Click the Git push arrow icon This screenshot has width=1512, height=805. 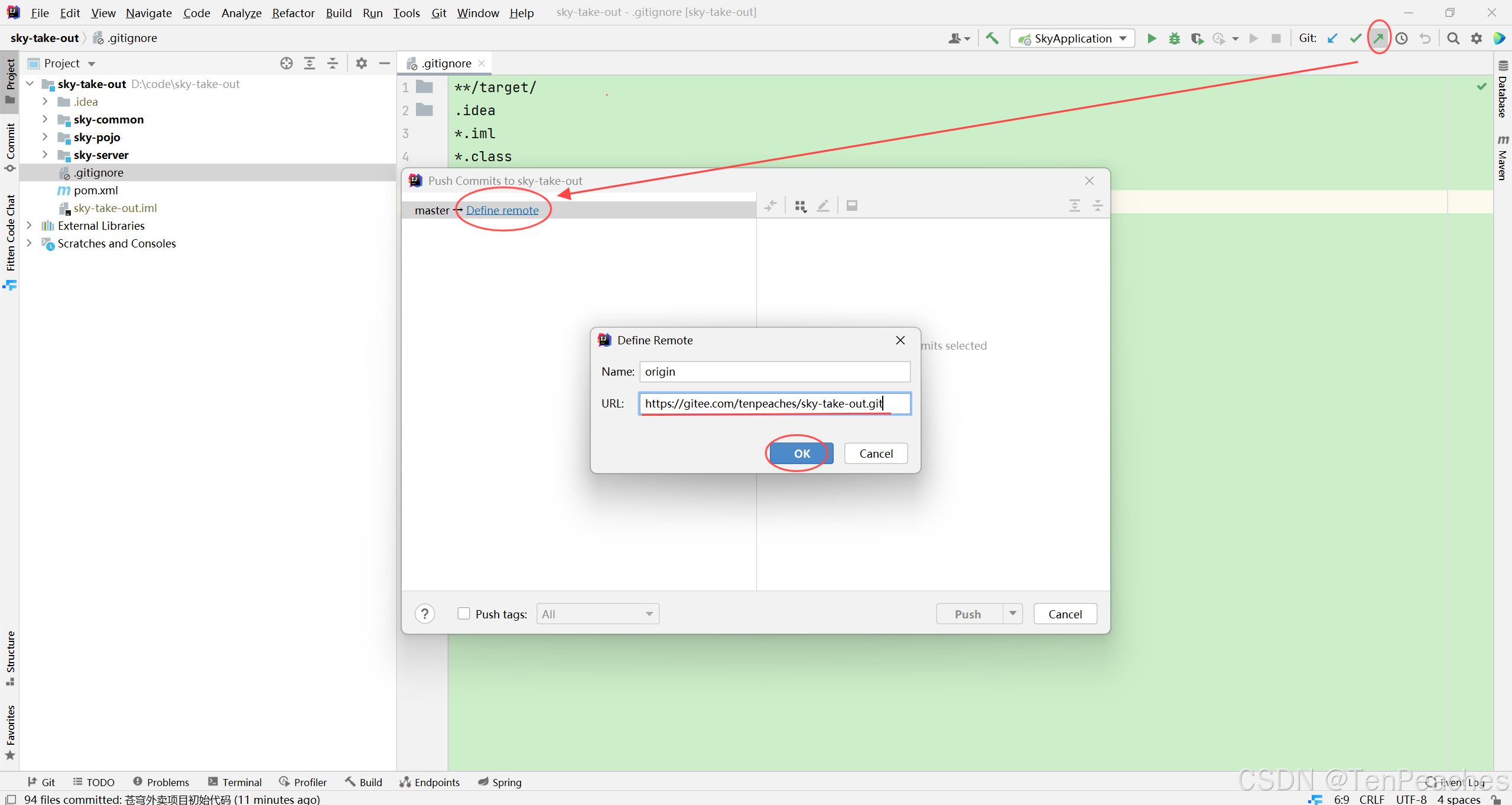[1378, 38]
